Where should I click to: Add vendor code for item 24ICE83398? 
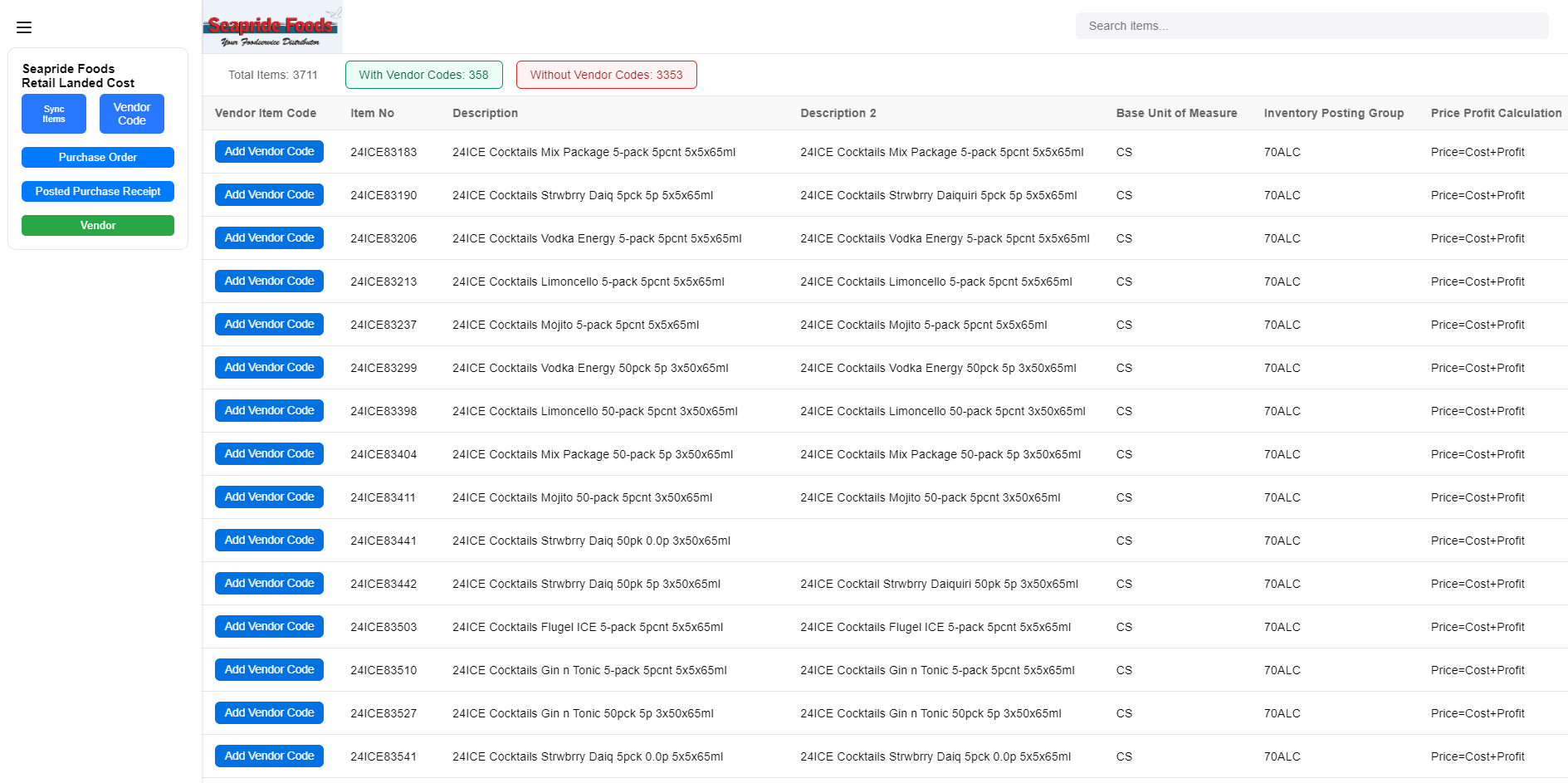(269, 410)
